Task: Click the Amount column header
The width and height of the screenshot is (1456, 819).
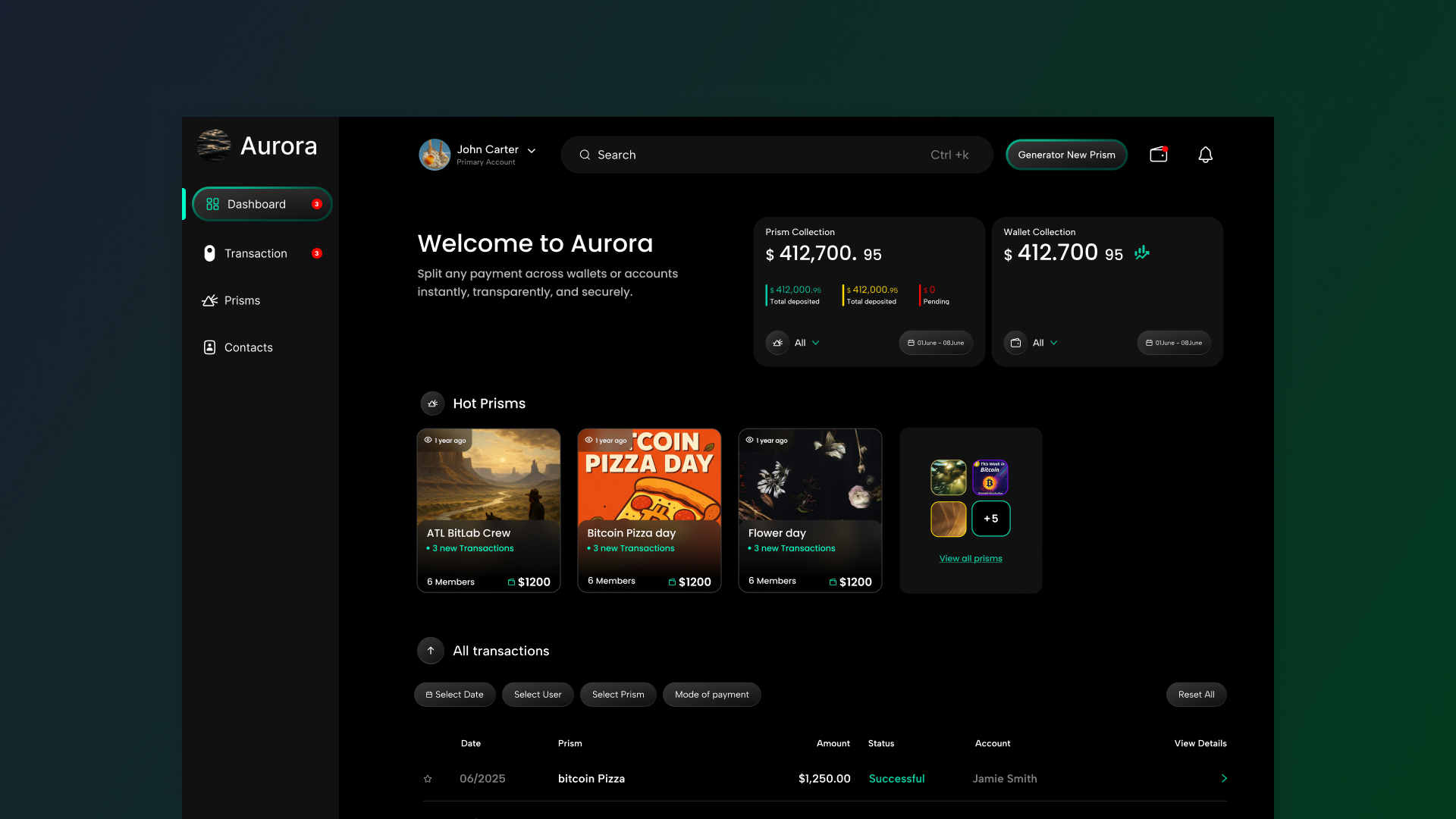Action: click(x=833, y=743)
